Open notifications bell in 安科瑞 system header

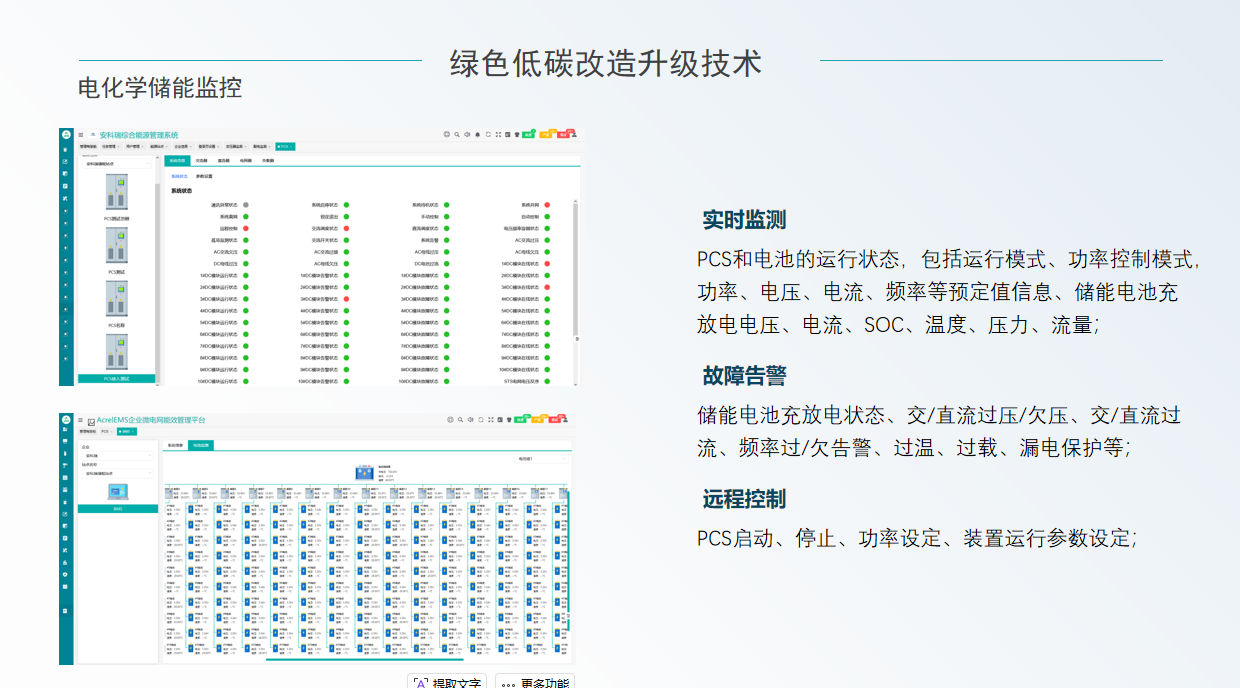(x=478, y=134)
